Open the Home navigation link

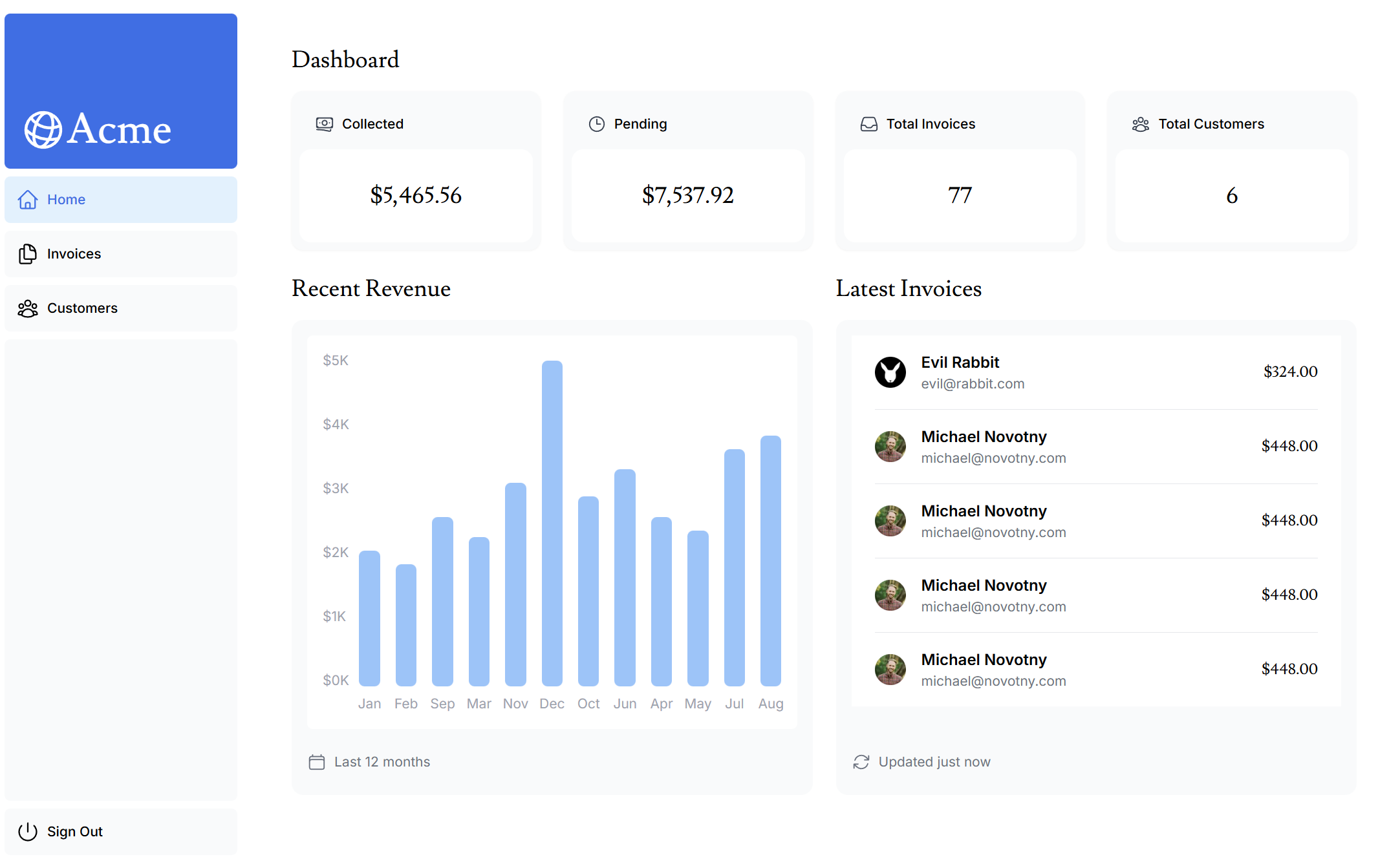tap(121, 200)
